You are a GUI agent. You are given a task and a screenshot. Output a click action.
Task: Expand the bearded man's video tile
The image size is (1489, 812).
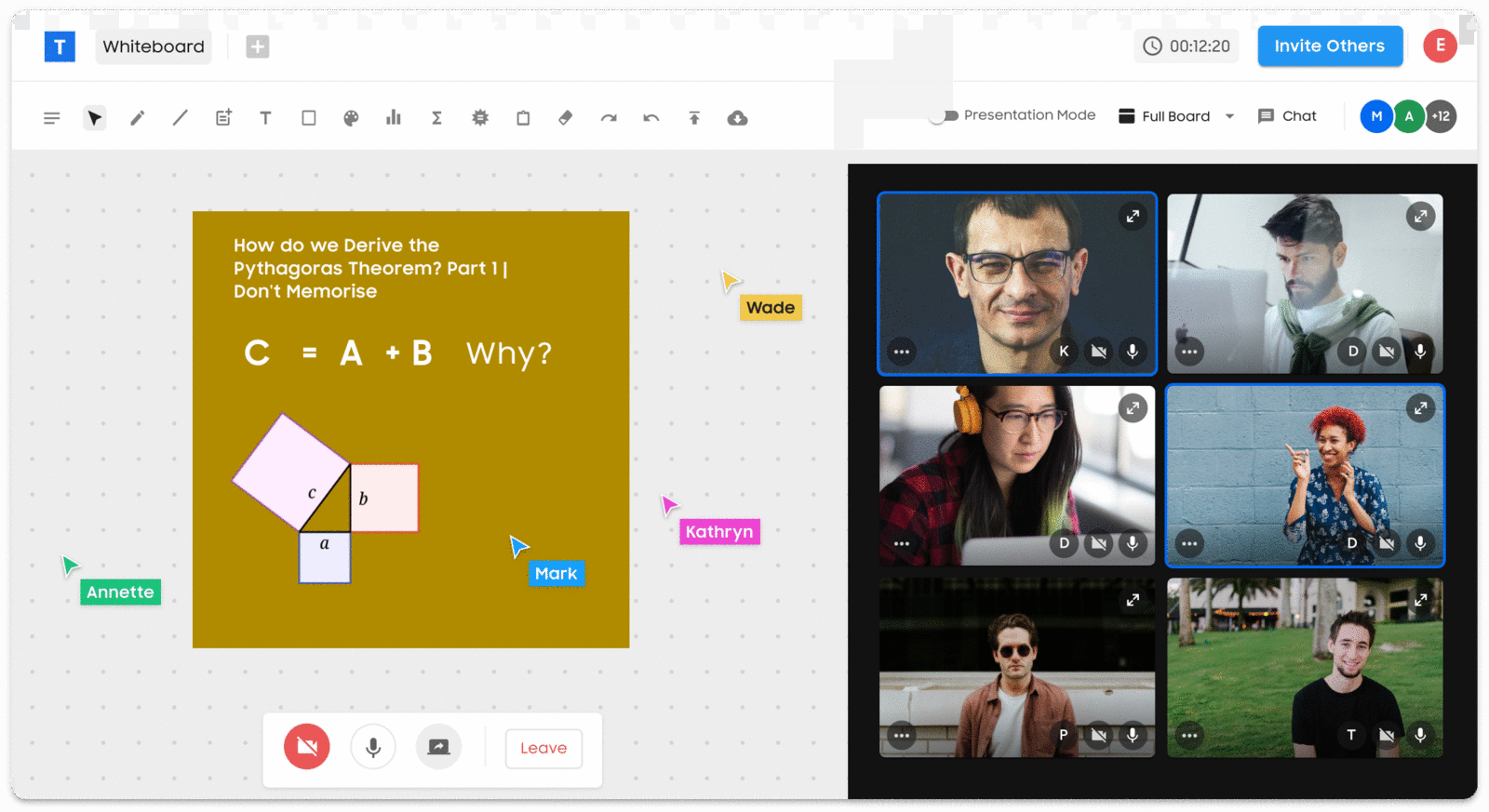click(1420, 216)
